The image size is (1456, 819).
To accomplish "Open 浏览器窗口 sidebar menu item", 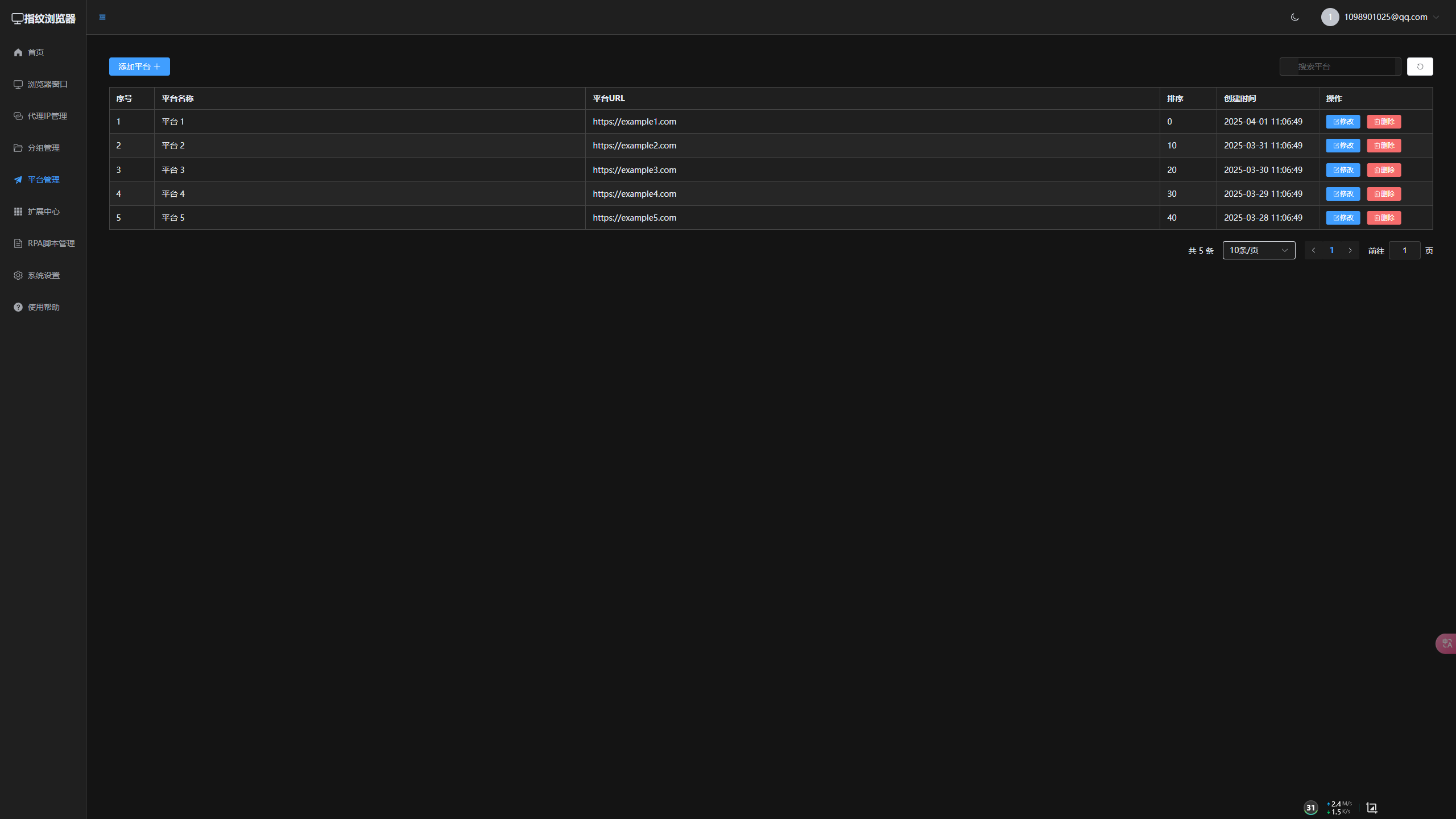I will (x=47, y=84).
